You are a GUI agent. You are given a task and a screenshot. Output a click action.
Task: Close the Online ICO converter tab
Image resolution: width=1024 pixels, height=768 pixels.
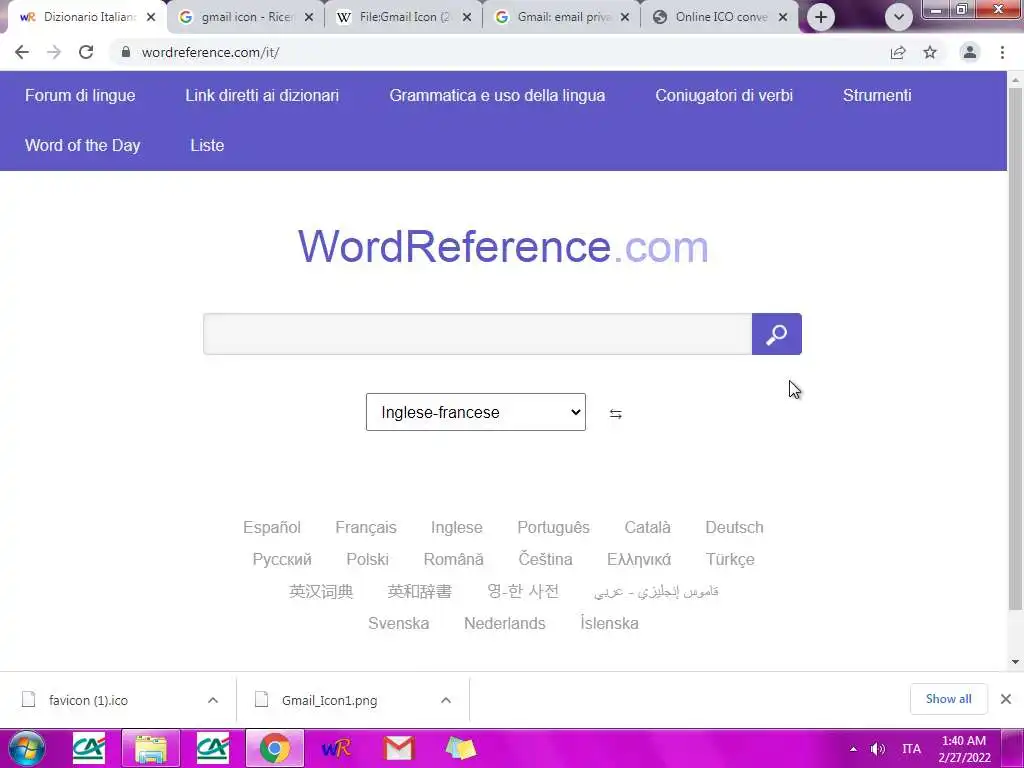[783, 18]
